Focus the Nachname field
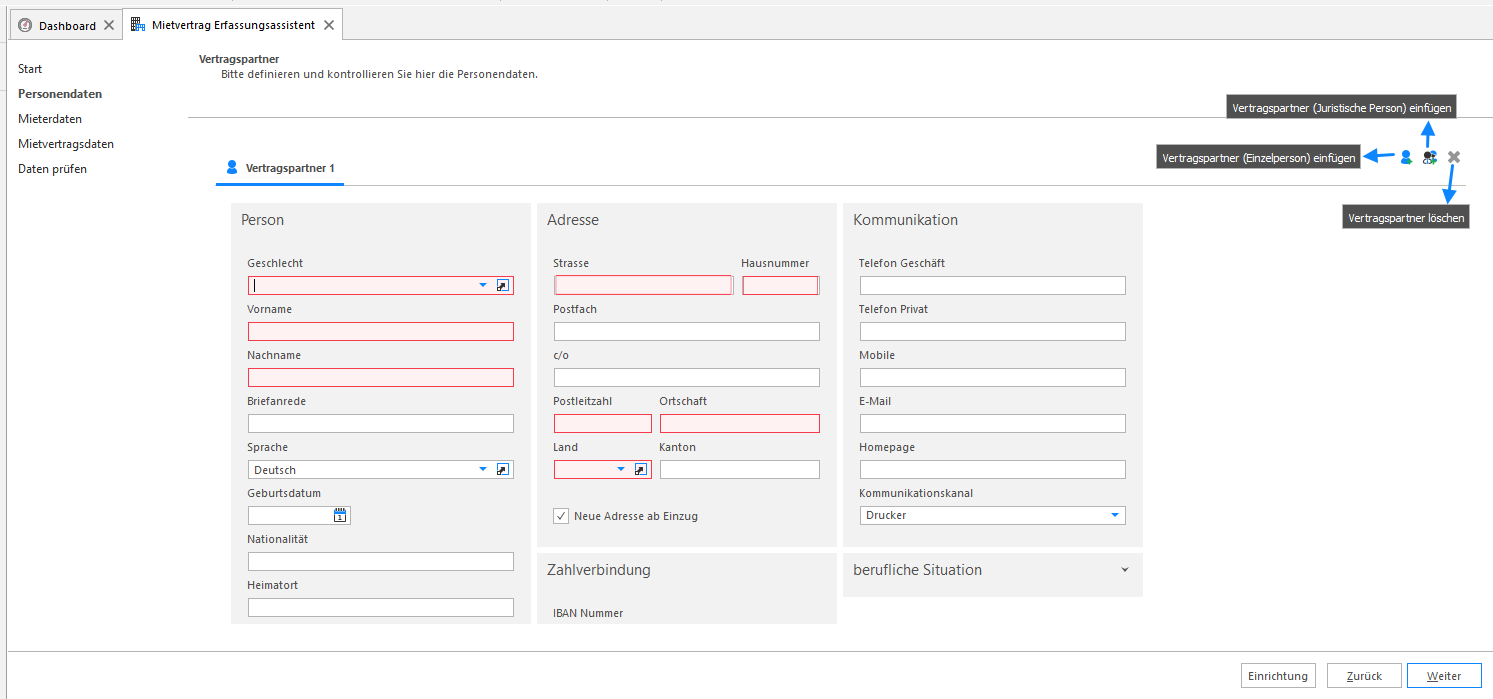The height and width of the screenshot is (699, 1493). click(x=381, y=377)
